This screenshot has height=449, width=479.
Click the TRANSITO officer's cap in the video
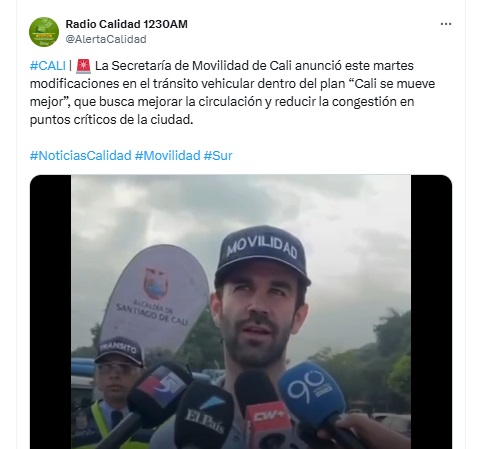[119, 350]
